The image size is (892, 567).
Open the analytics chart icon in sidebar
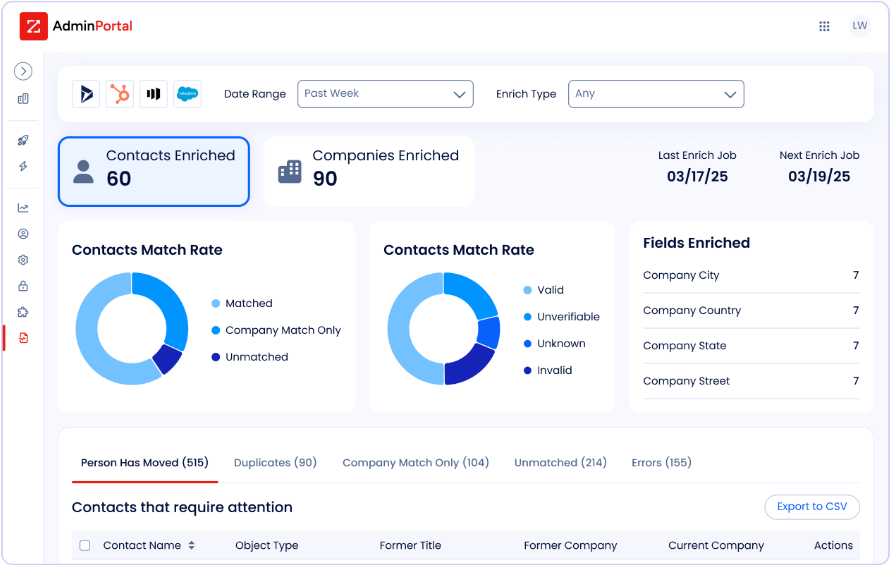click(x=23, y=208)
